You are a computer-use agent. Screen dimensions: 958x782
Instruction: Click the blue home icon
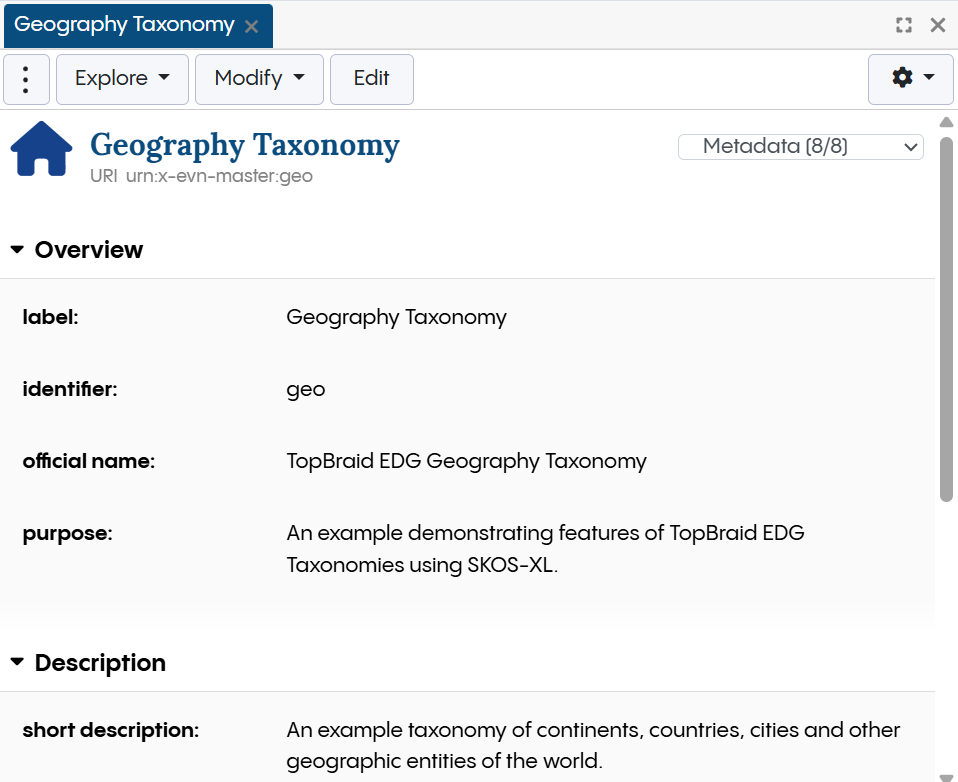click(x=41, y=148)
